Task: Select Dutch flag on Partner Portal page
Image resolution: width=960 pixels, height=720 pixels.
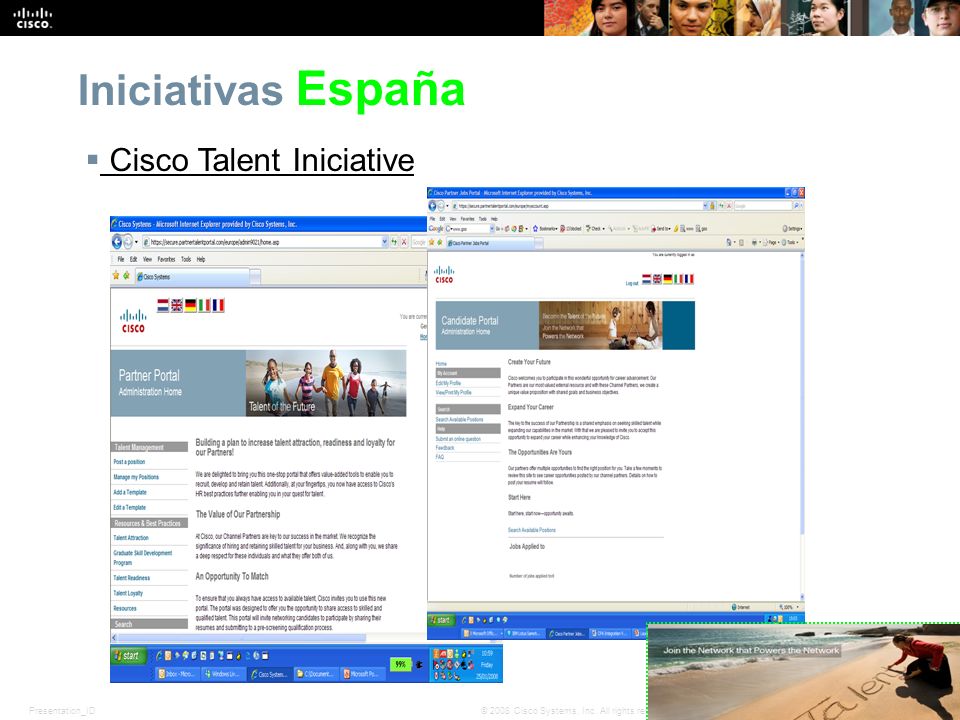Action: point(163,305)
